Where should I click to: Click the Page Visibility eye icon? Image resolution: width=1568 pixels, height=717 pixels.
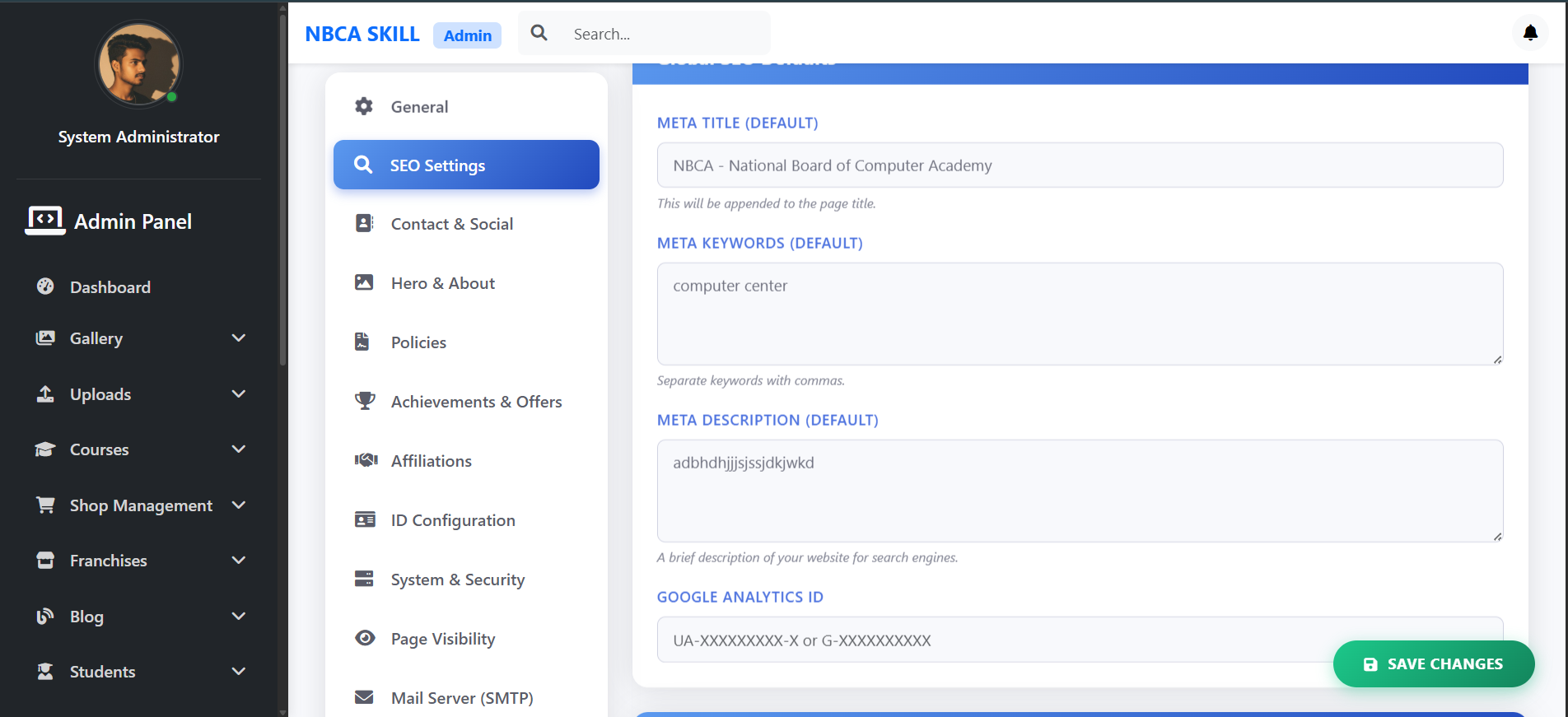[x=364, y=638]
